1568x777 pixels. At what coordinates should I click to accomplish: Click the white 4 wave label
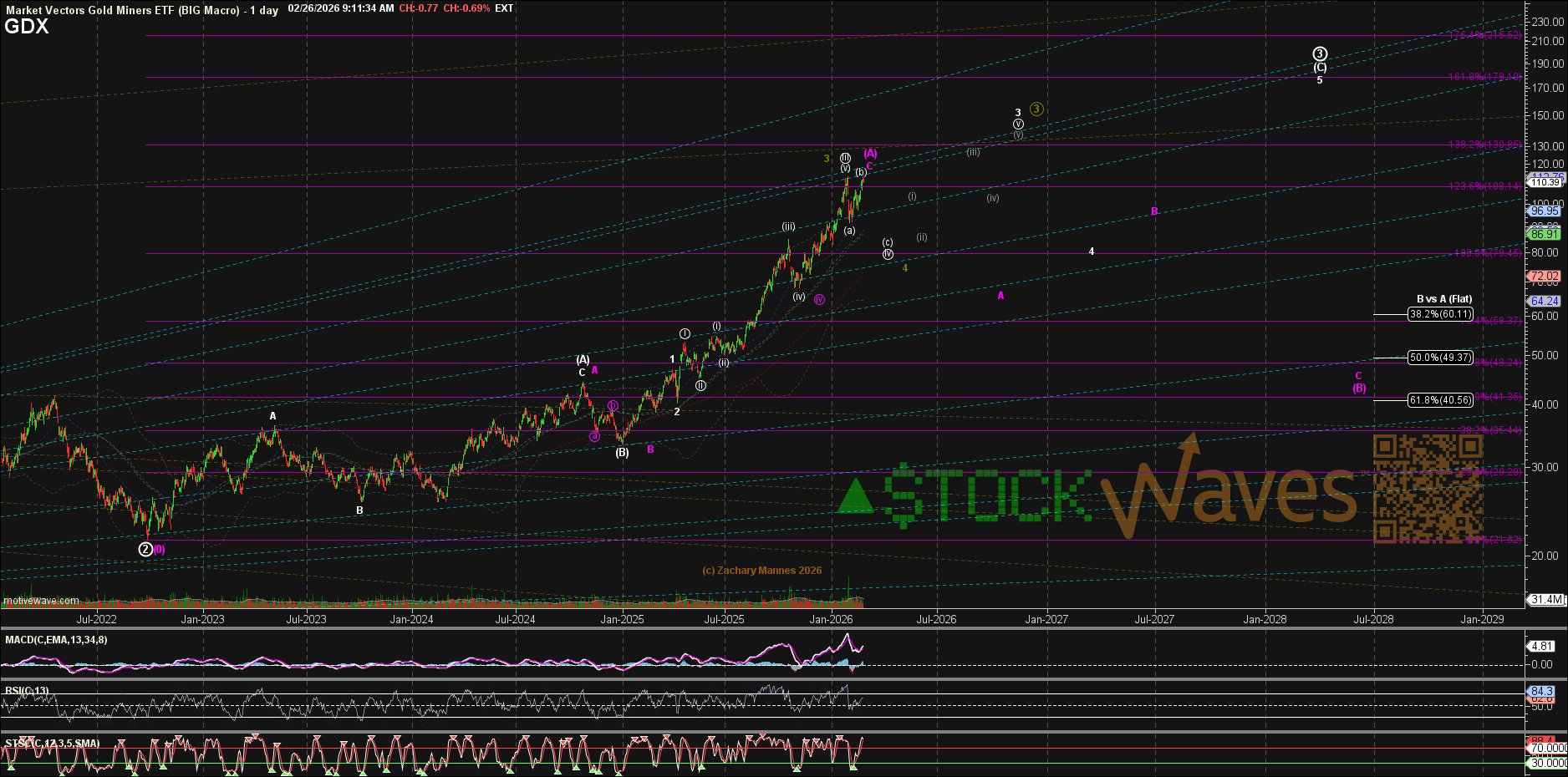point(1091,251)
